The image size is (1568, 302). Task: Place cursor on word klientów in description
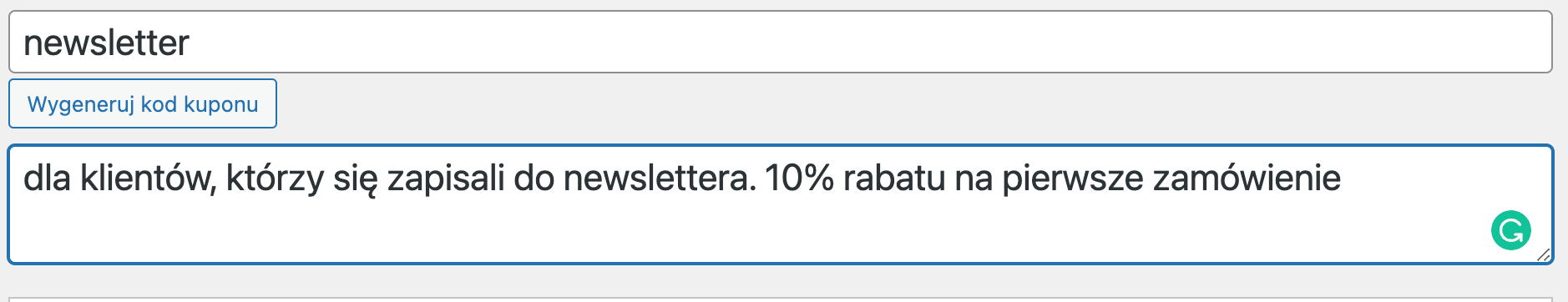[148, 179]
